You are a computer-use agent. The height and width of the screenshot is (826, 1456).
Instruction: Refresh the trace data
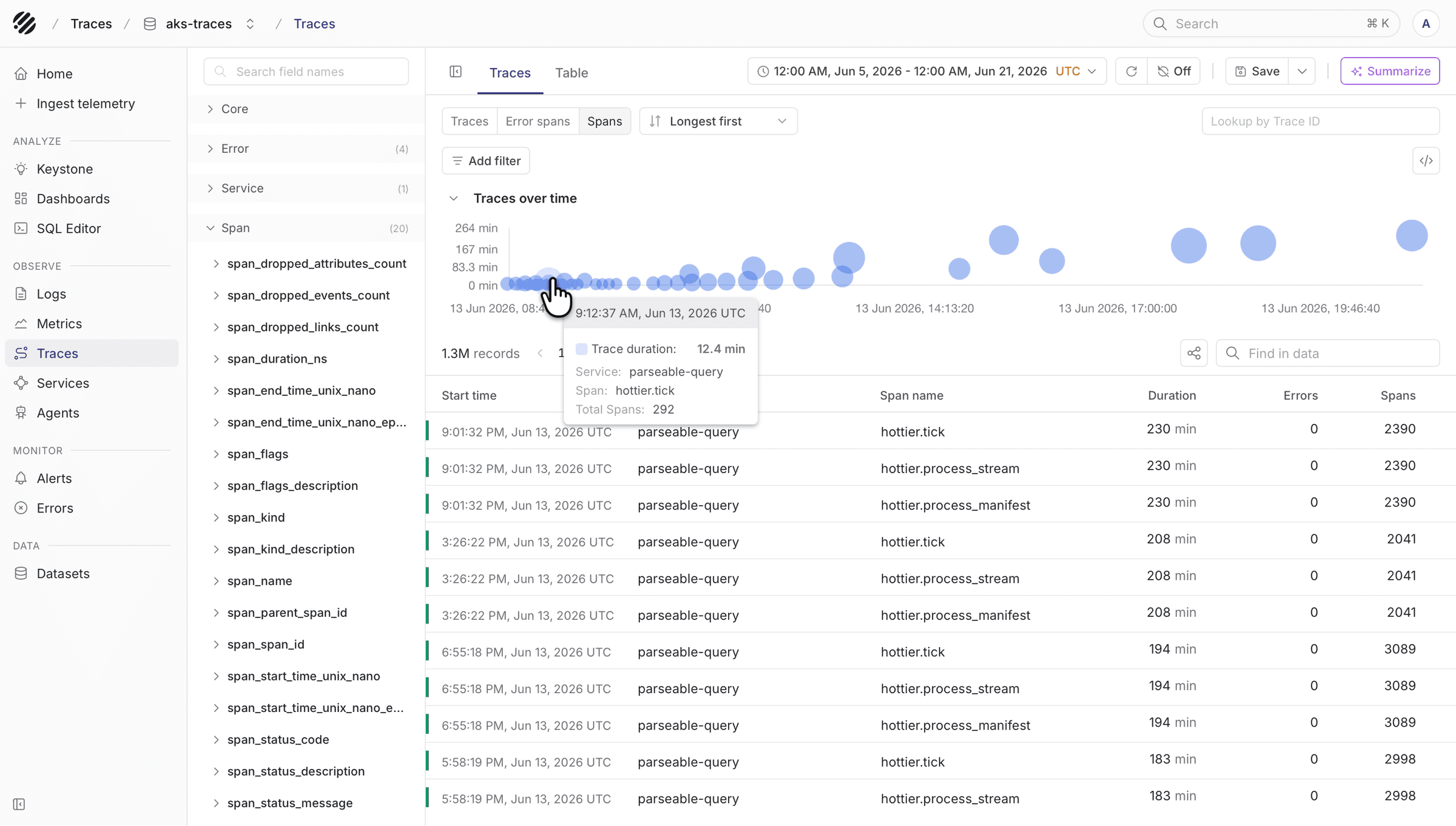[x=1131, y=72]
